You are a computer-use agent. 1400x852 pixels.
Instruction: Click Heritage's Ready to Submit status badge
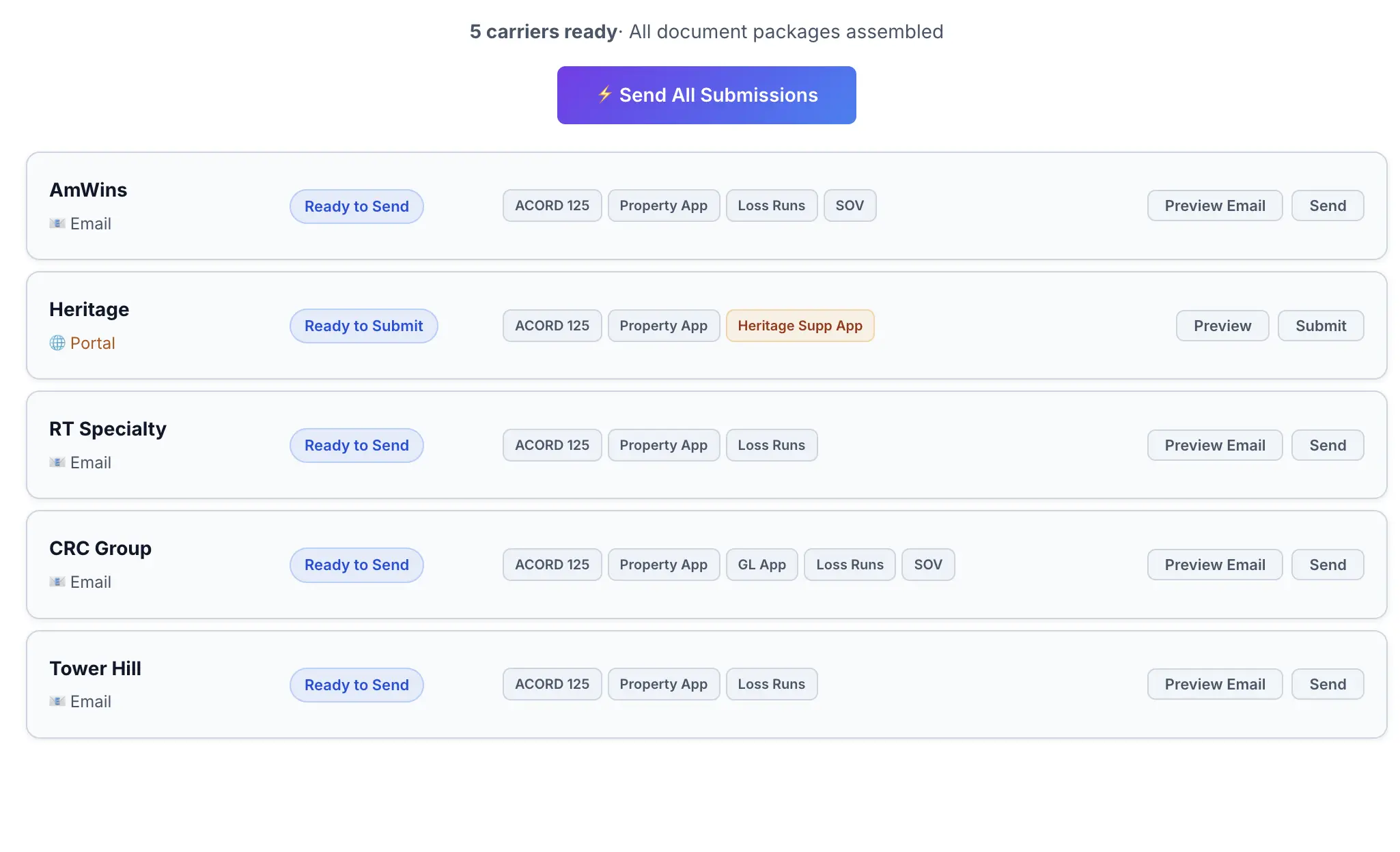[363, 326]
